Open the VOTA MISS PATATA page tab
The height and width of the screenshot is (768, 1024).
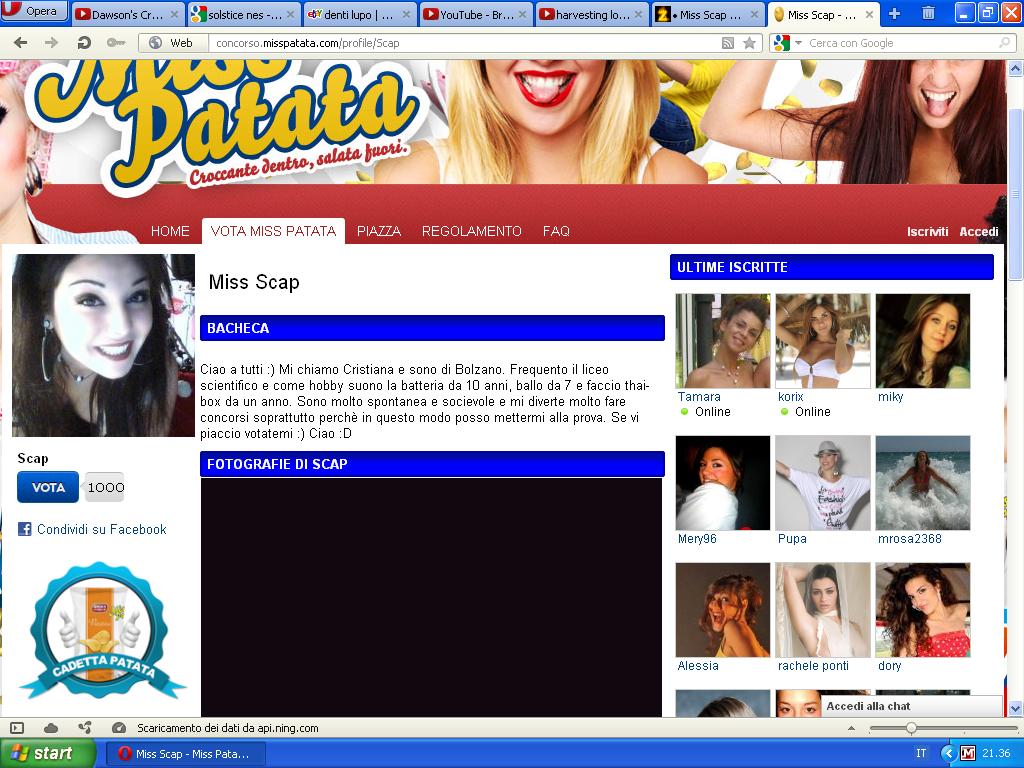pos(274,231)
